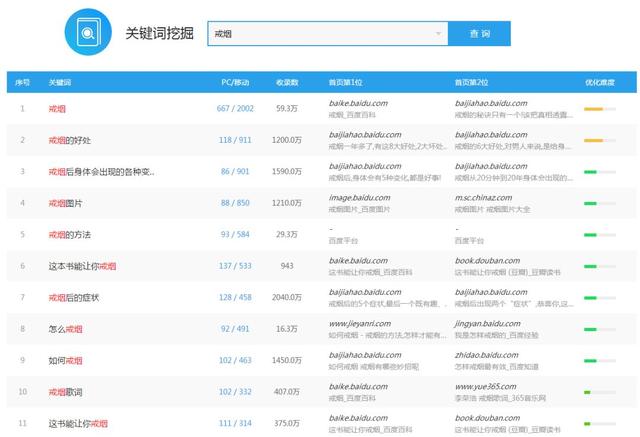Open the keyword 戒烟歌词
The width and height of the screenshot is (640, 437).
pyautogui.click(x=66, y=391)
